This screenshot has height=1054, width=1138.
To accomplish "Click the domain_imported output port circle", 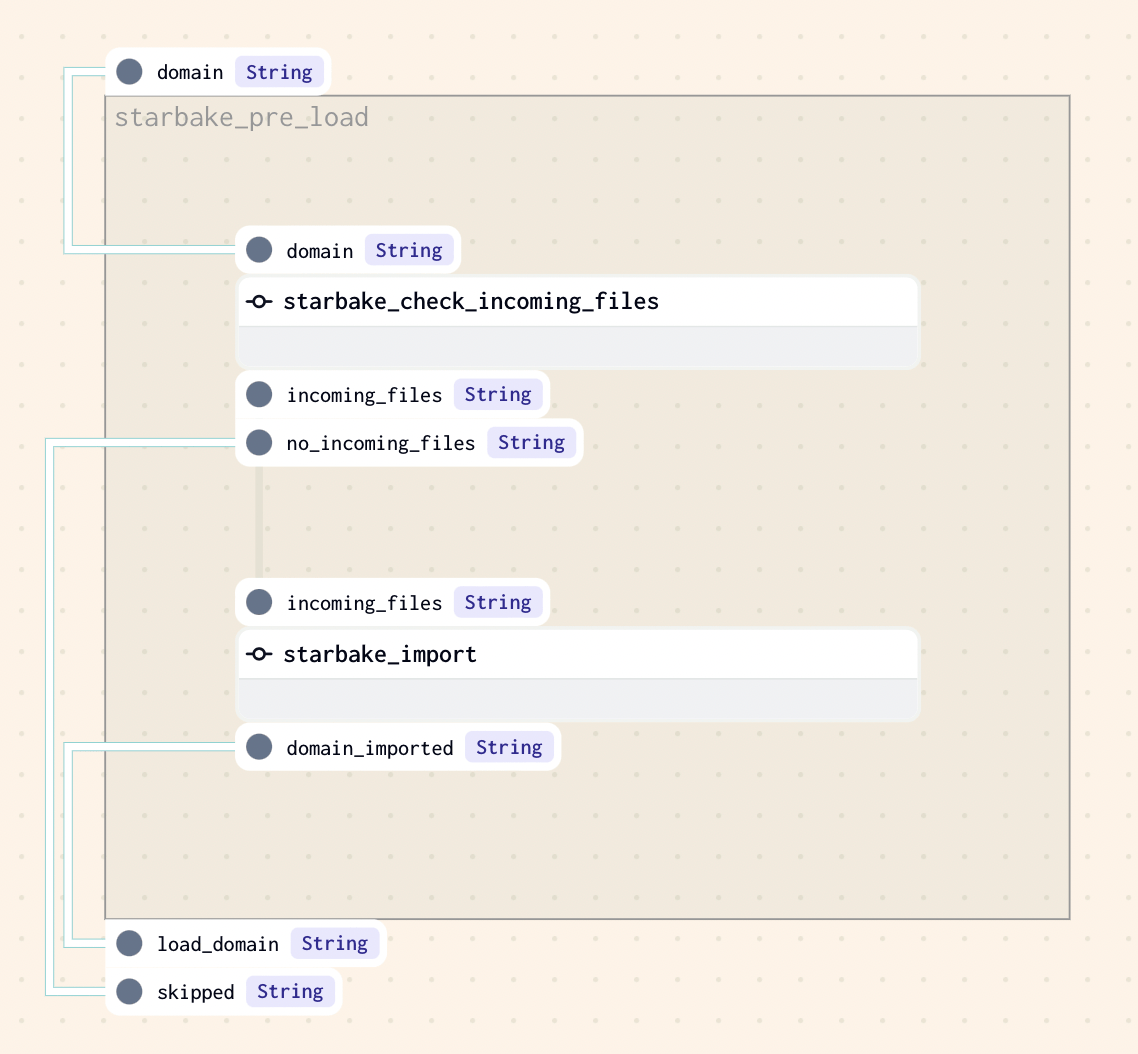I will tap(259, 747).
